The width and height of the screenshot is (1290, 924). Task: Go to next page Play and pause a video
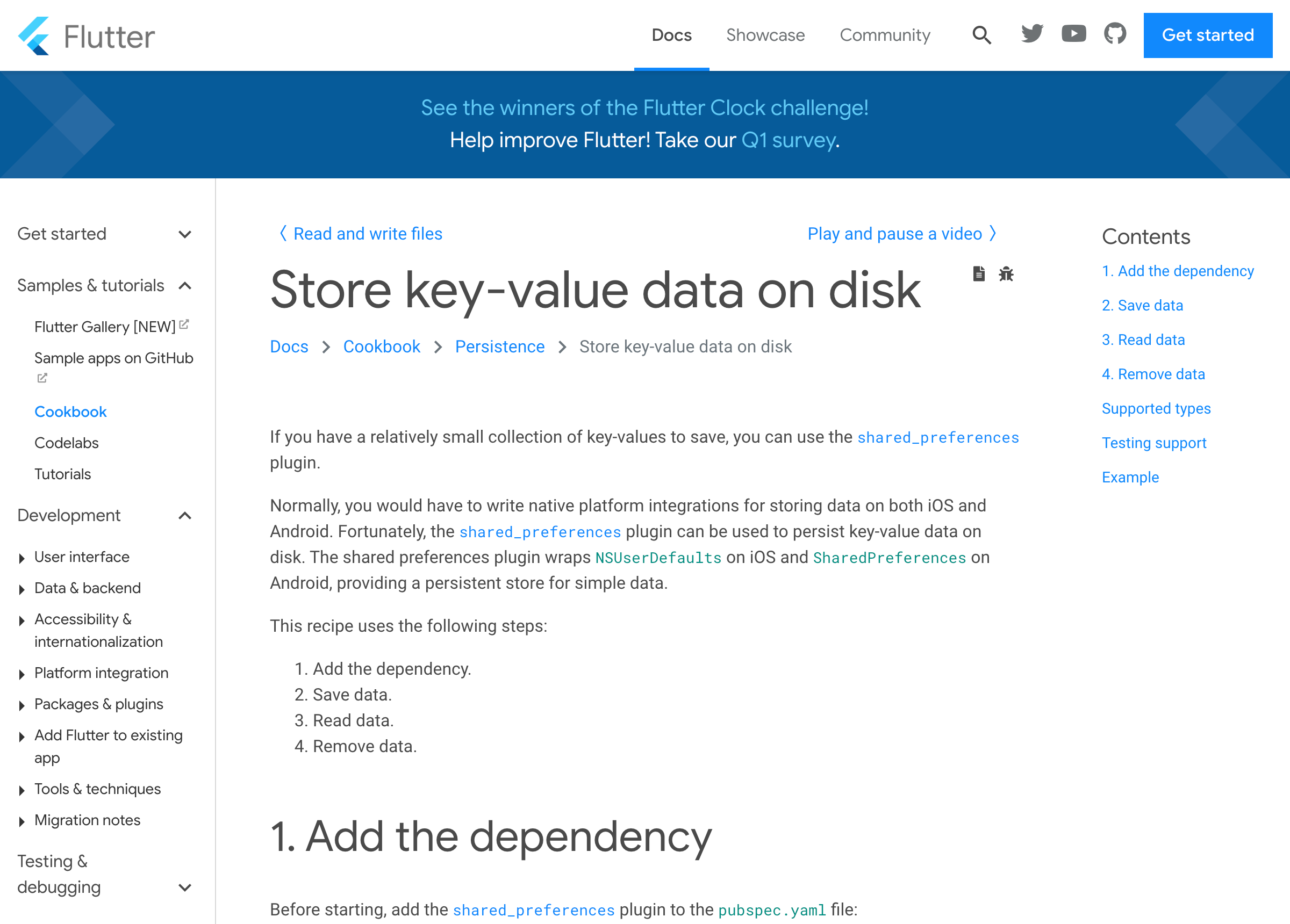[x=901, y=234]
